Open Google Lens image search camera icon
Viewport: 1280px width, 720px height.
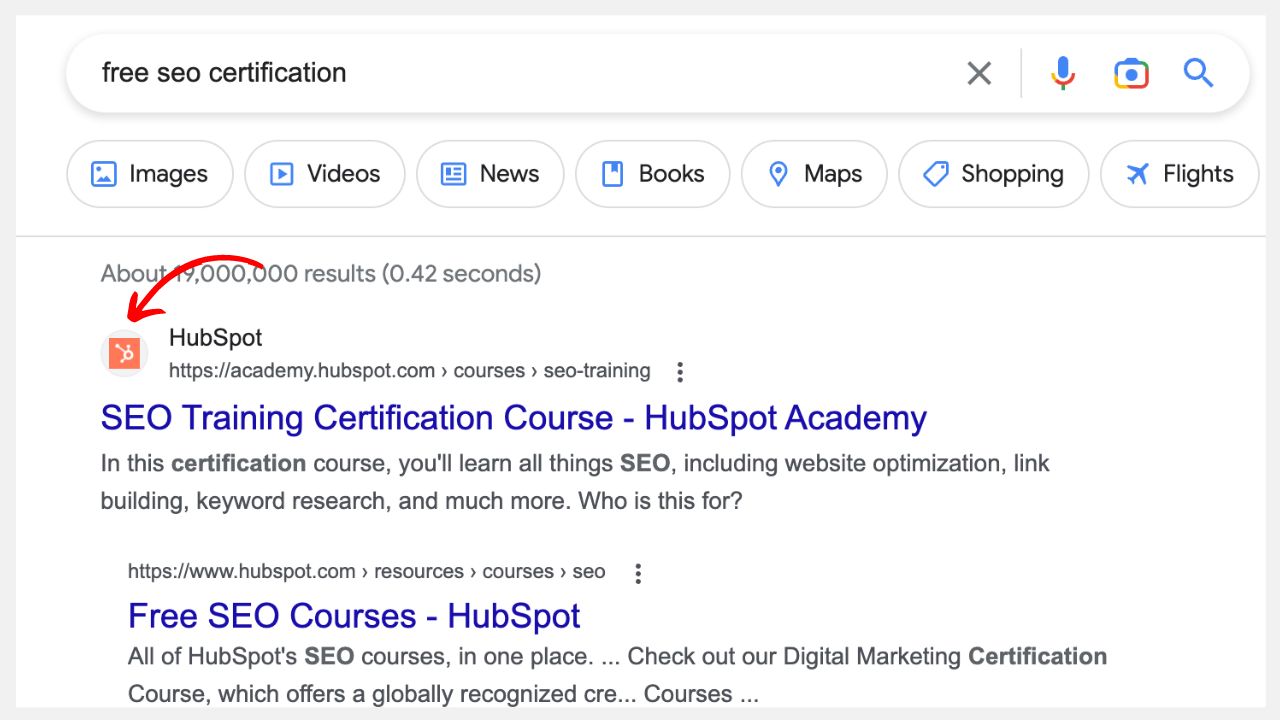coord(1131,73)
